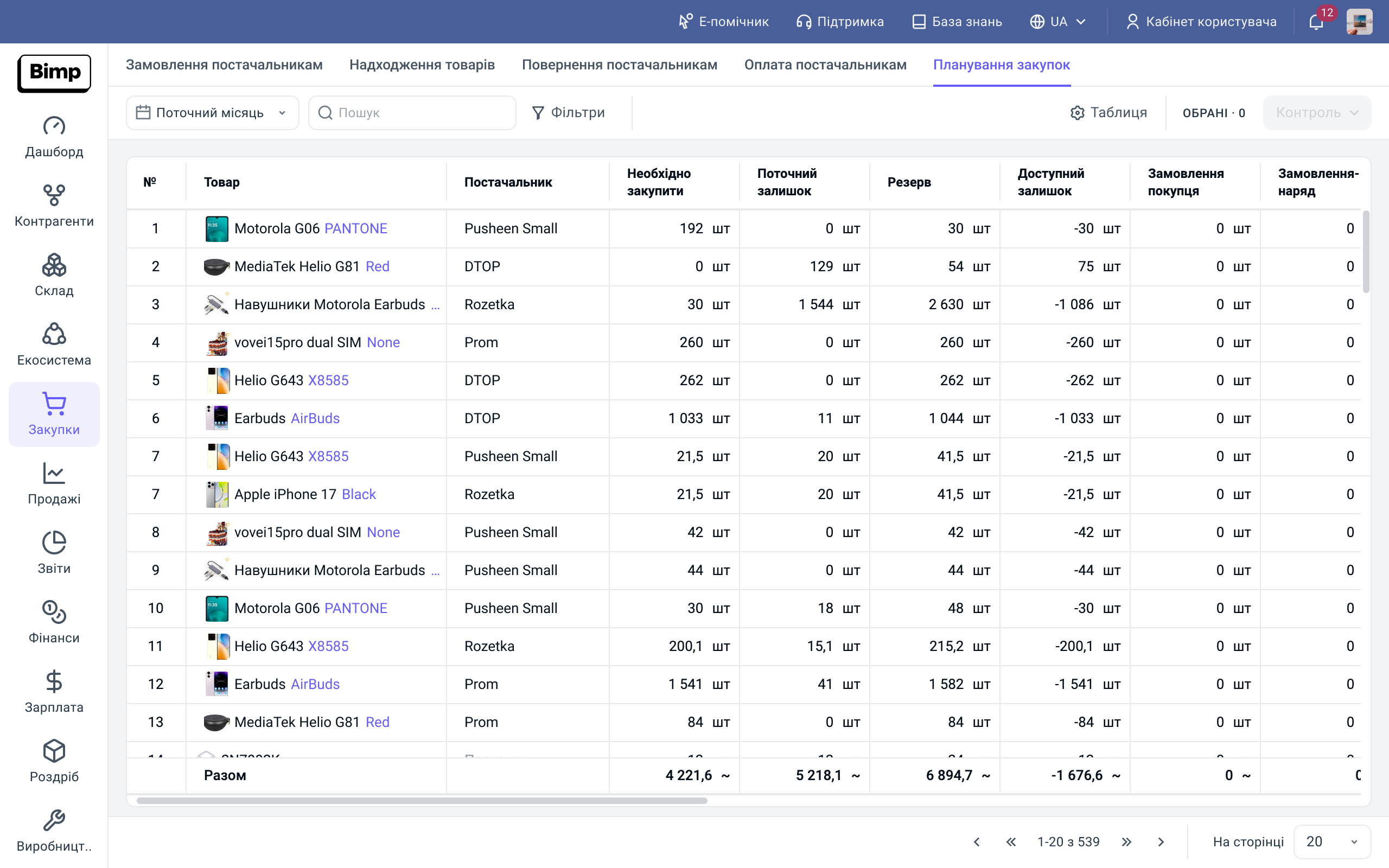
Task: Go to Контрагенти in the sidebar
Action: 54,206
